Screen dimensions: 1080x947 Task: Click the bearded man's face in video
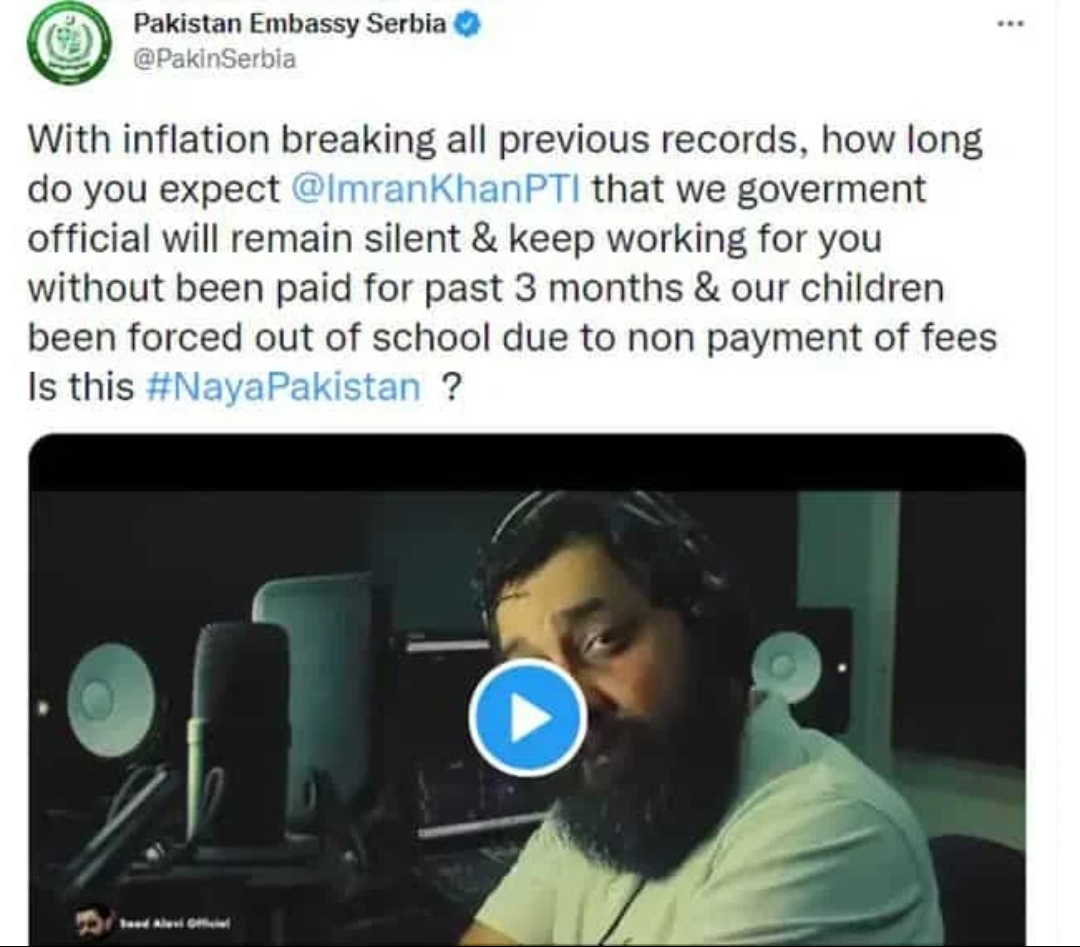[x=606, y=661]
